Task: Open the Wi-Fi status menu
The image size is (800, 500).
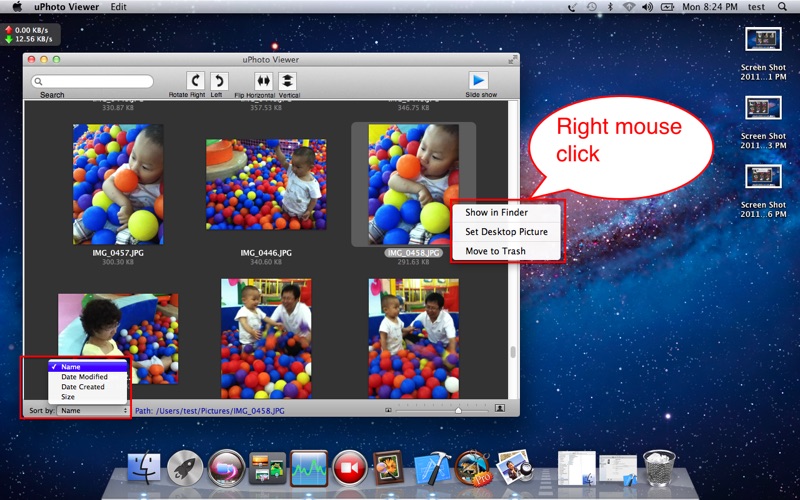Action: click(x=629, y=7)
